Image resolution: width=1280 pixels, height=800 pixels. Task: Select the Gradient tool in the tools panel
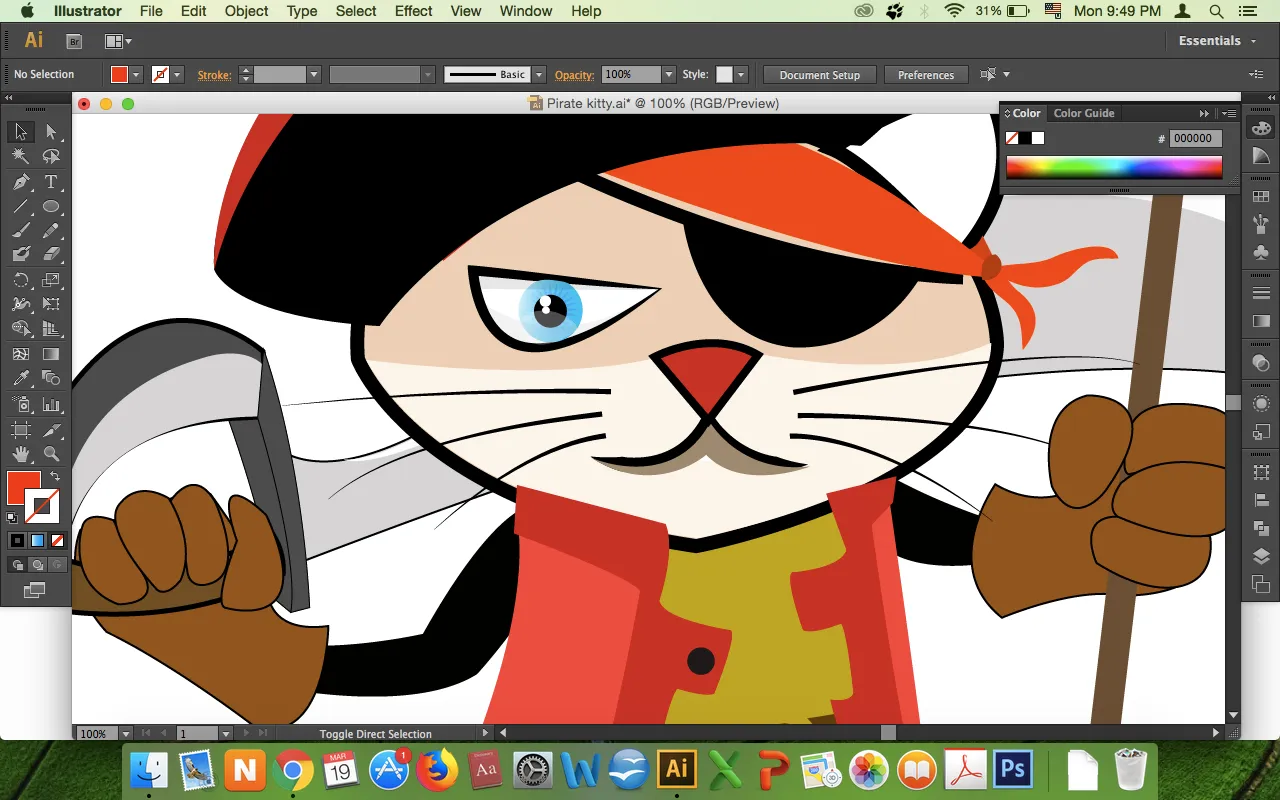point(52,354)
